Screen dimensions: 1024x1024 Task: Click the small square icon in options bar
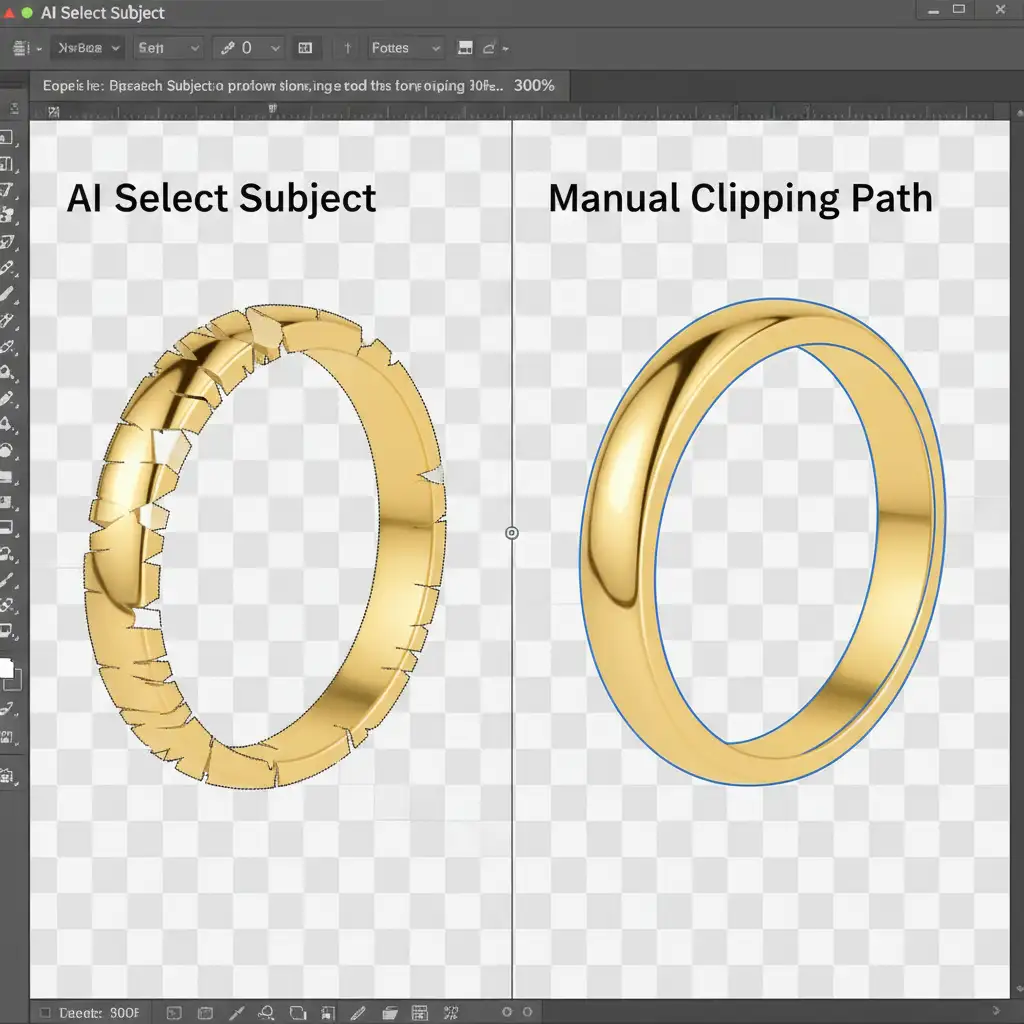[x=305, y=48]
